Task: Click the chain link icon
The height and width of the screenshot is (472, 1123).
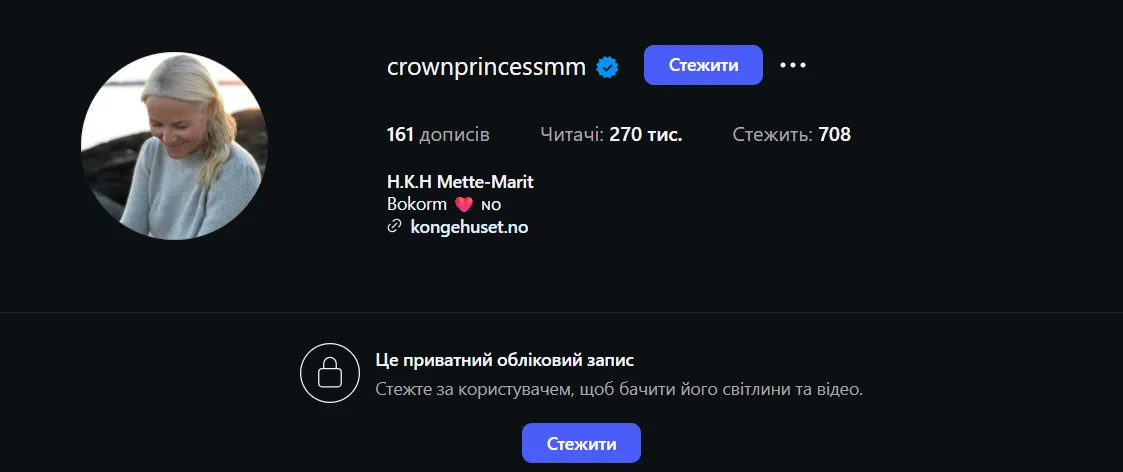Action: tap(394, 227)
